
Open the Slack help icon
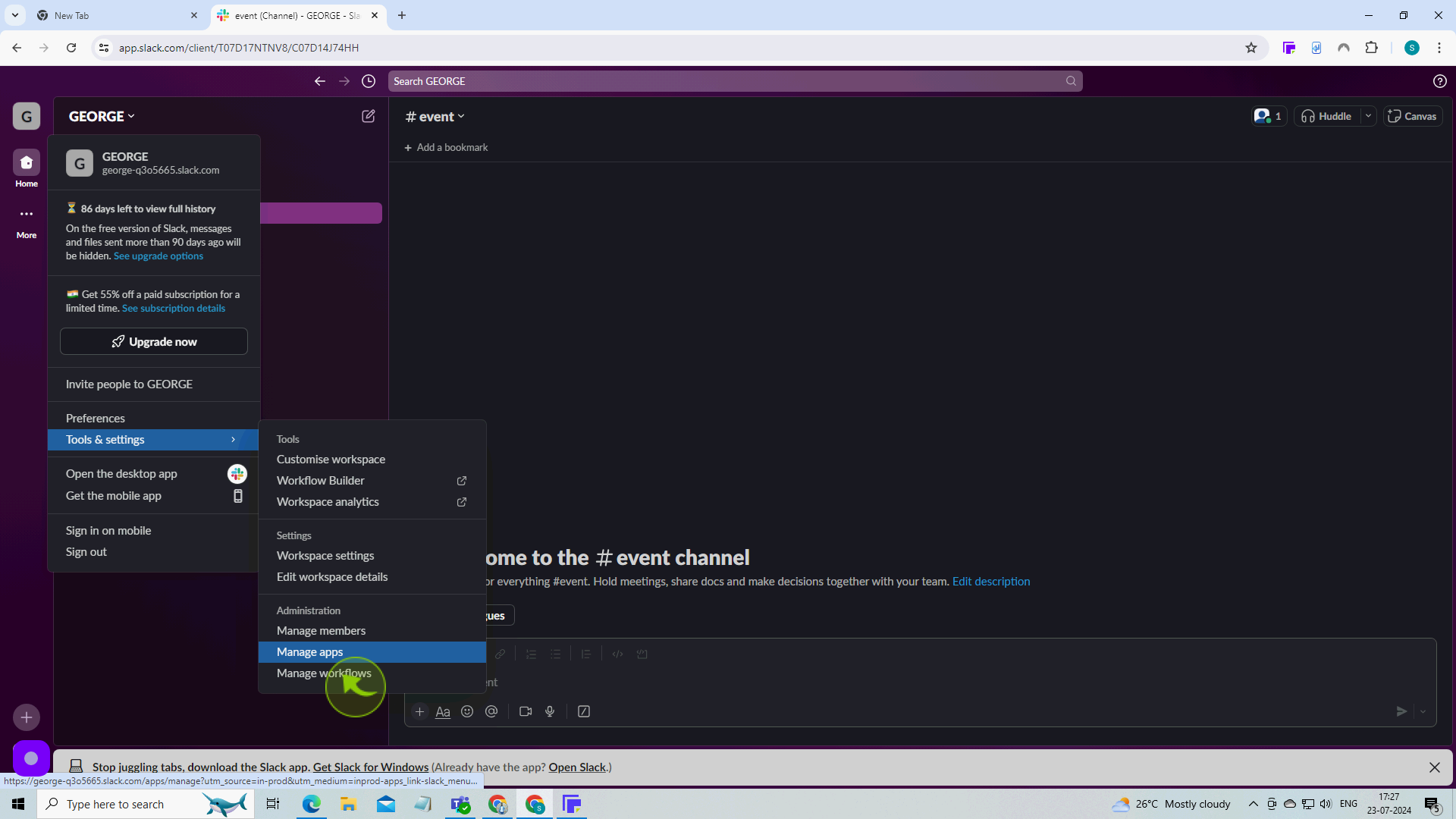click(x=1440, y=81)
